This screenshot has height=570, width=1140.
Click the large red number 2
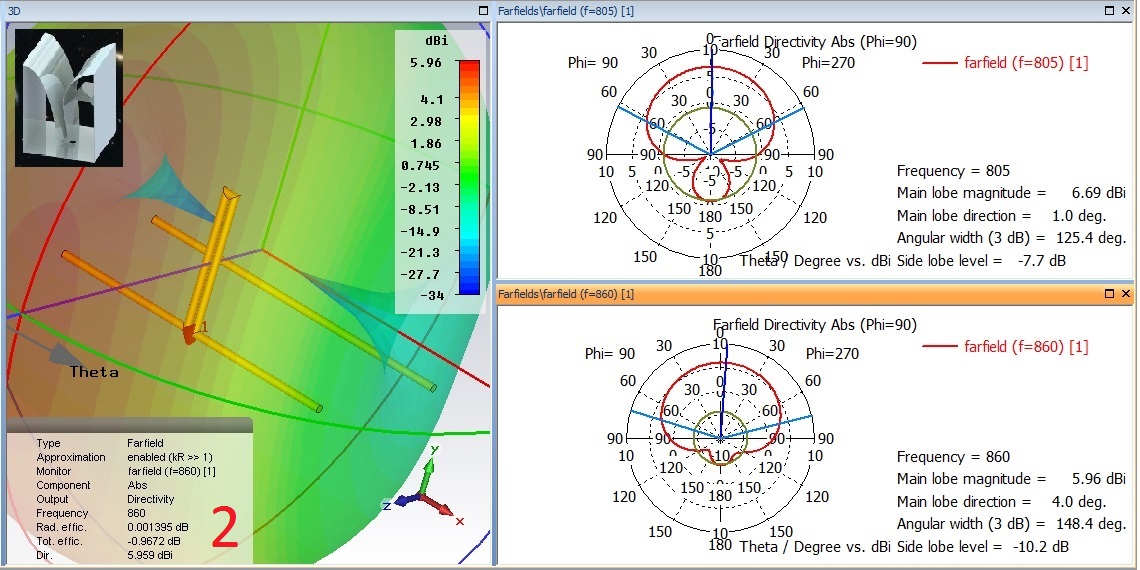pyautogui.click(x=225, y=528)
